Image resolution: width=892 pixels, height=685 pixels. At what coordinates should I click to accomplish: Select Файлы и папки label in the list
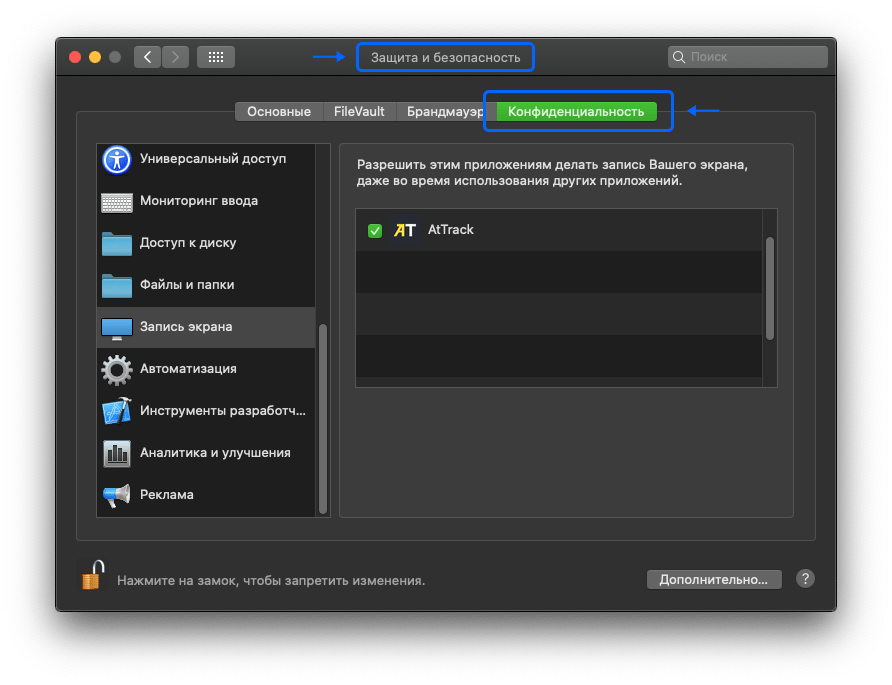[187, 284]
